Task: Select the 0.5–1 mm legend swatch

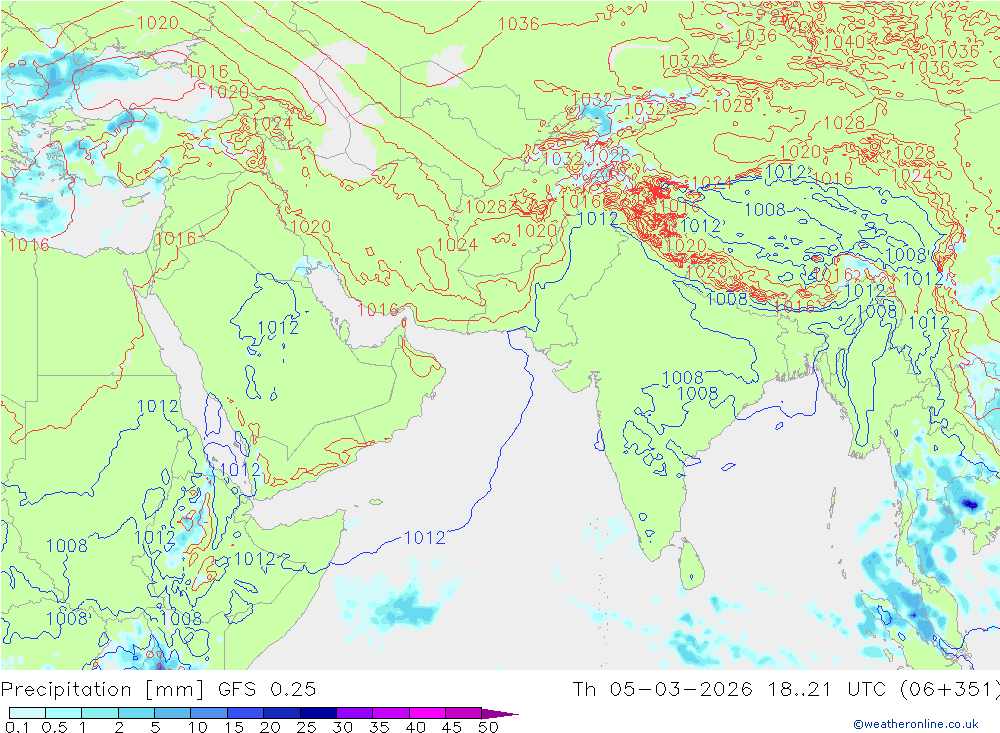Action: tap(64, 713)
